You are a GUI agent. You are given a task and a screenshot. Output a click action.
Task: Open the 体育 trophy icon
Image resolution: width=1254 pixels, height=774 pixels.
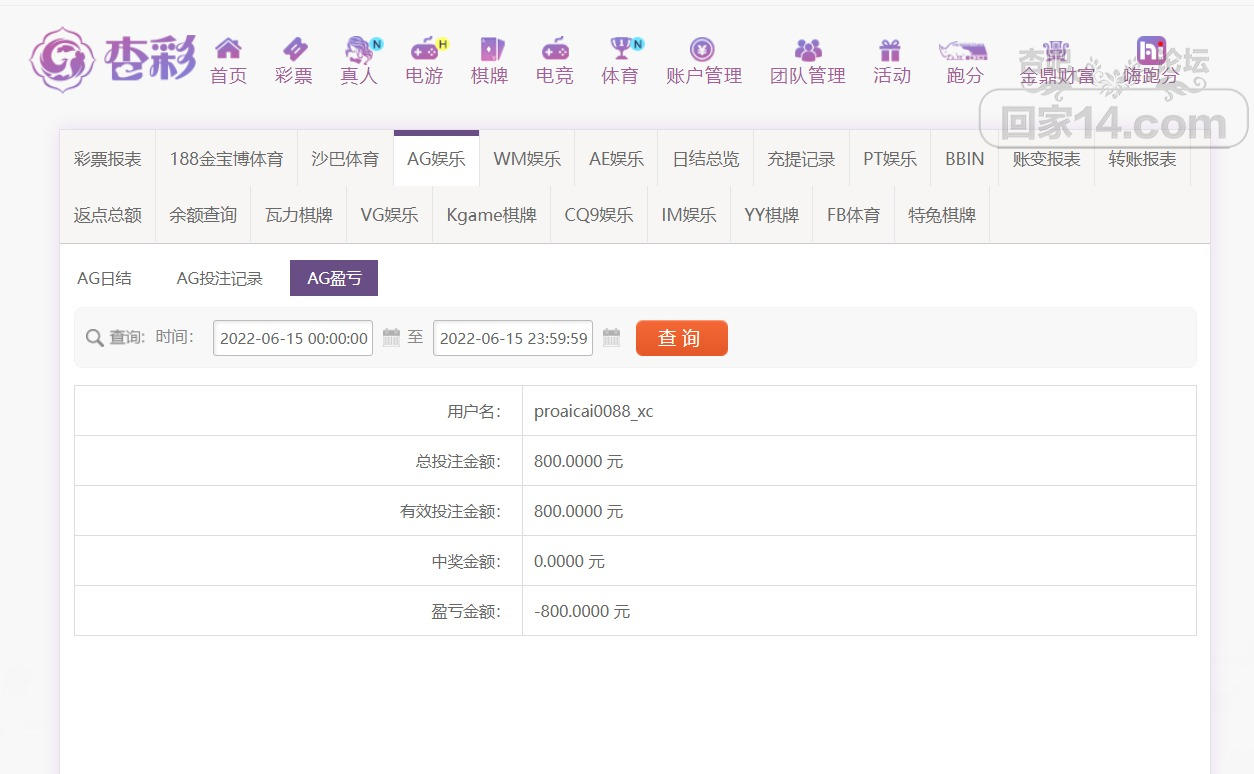click(x=621, y=49)
